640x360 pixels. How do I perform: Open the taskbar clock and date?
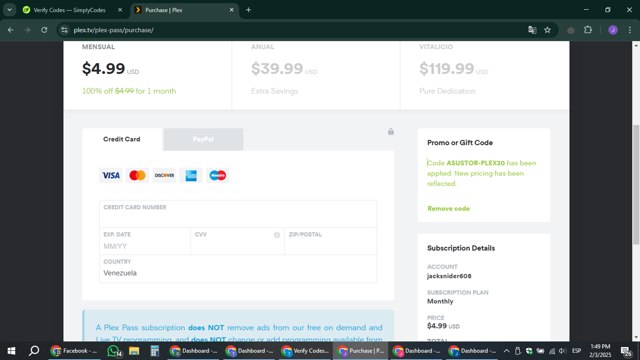(600, 351)
